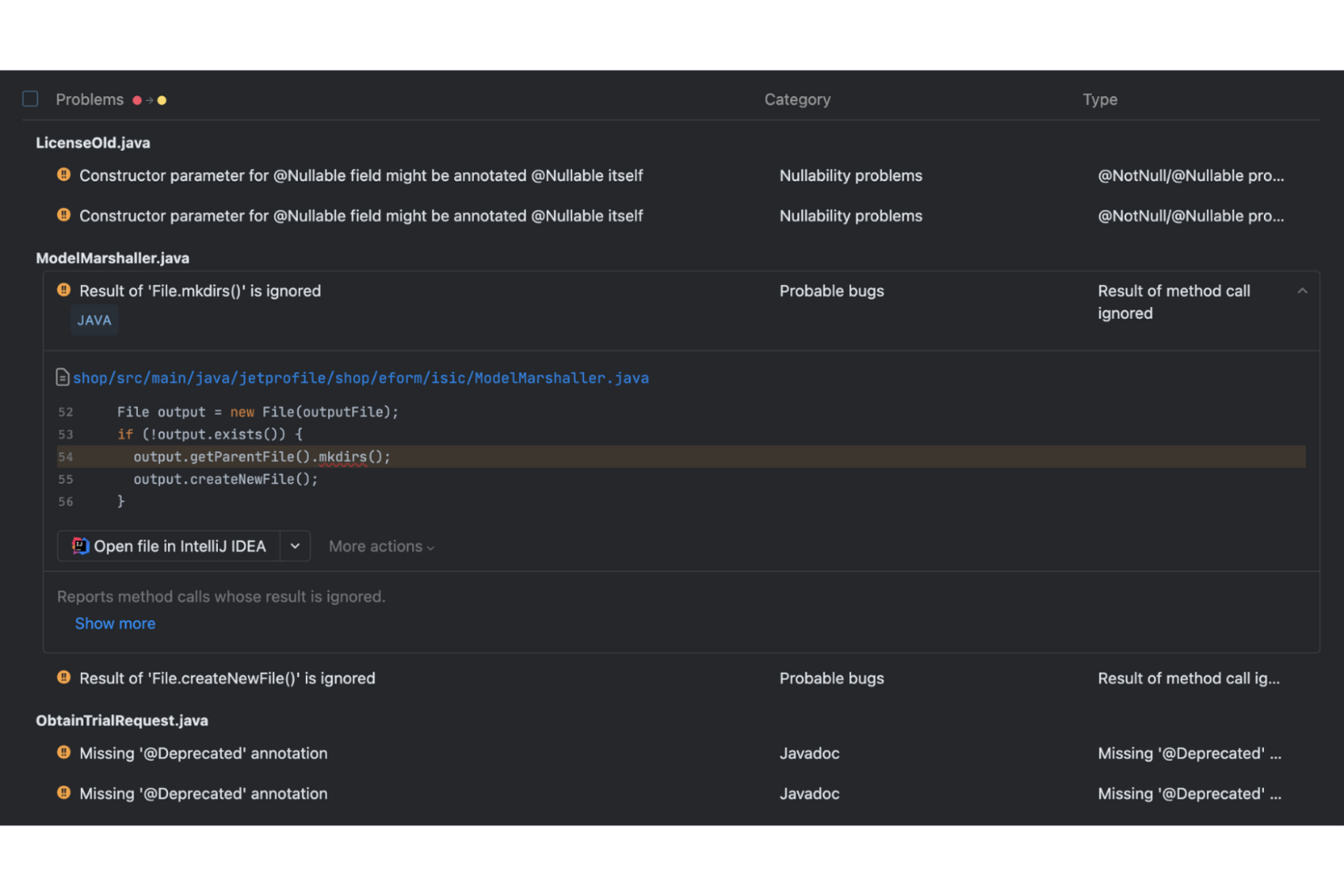
Task: Collapse the expanded 'File.mkdirs()' problem details
Action: click(1302, 290)
